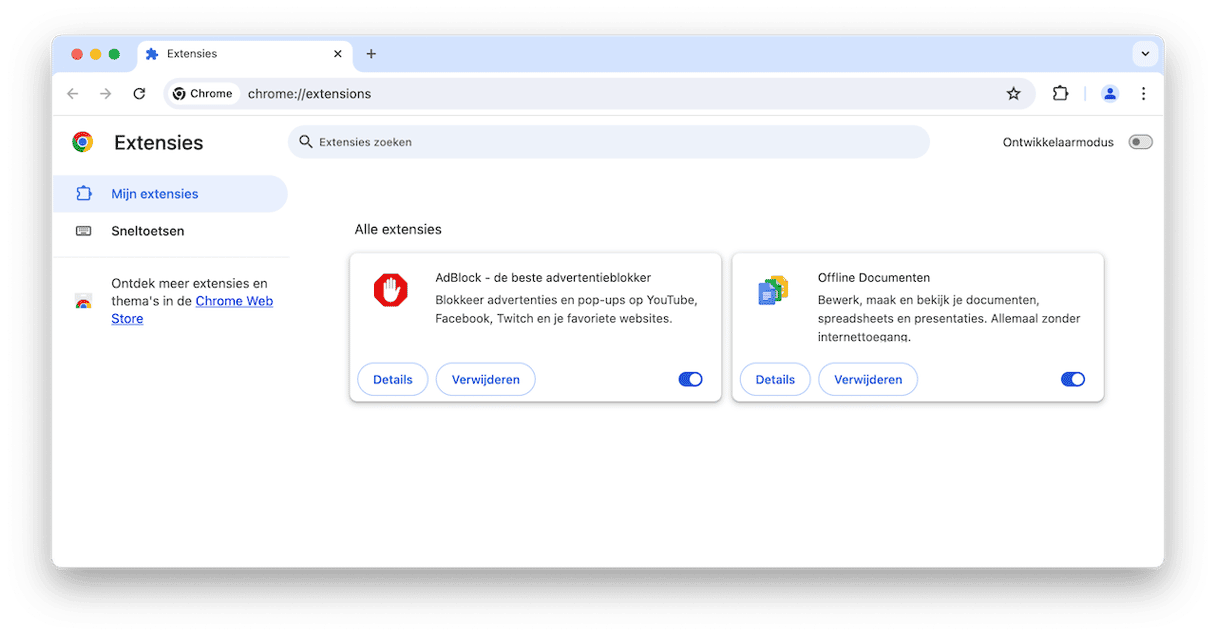Select the Extensies browser tab

click(x=244, y=54)
